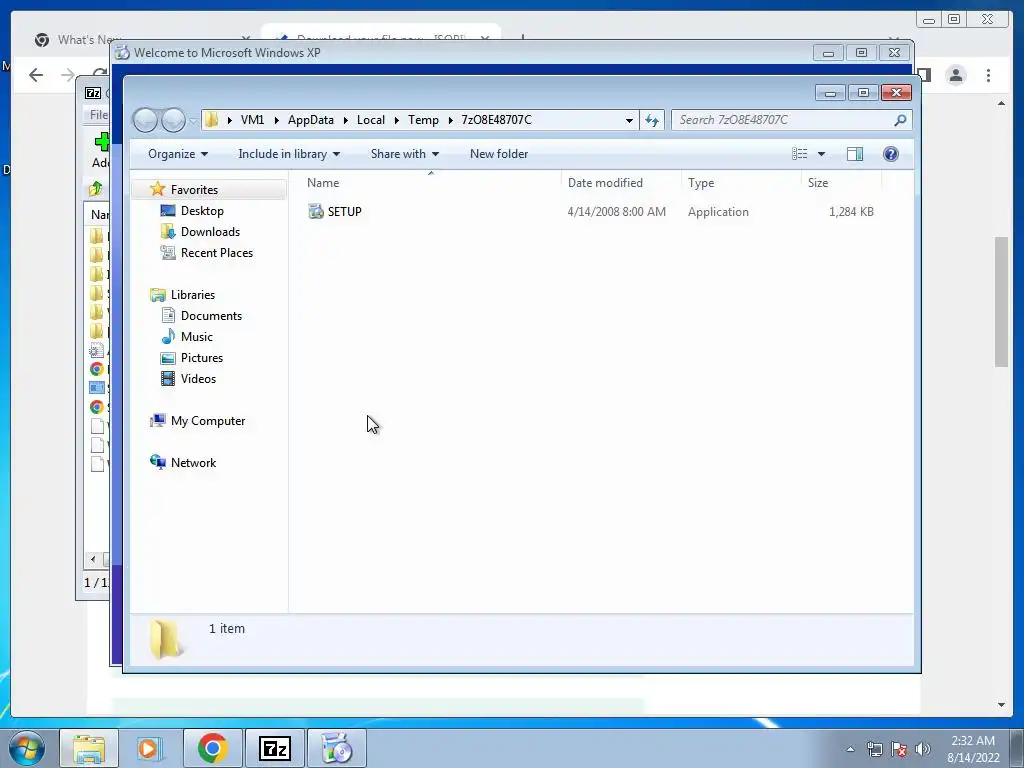Click the SETUP file icon
The width and height of the screenshot is (1024, 768).
point(316,212)
